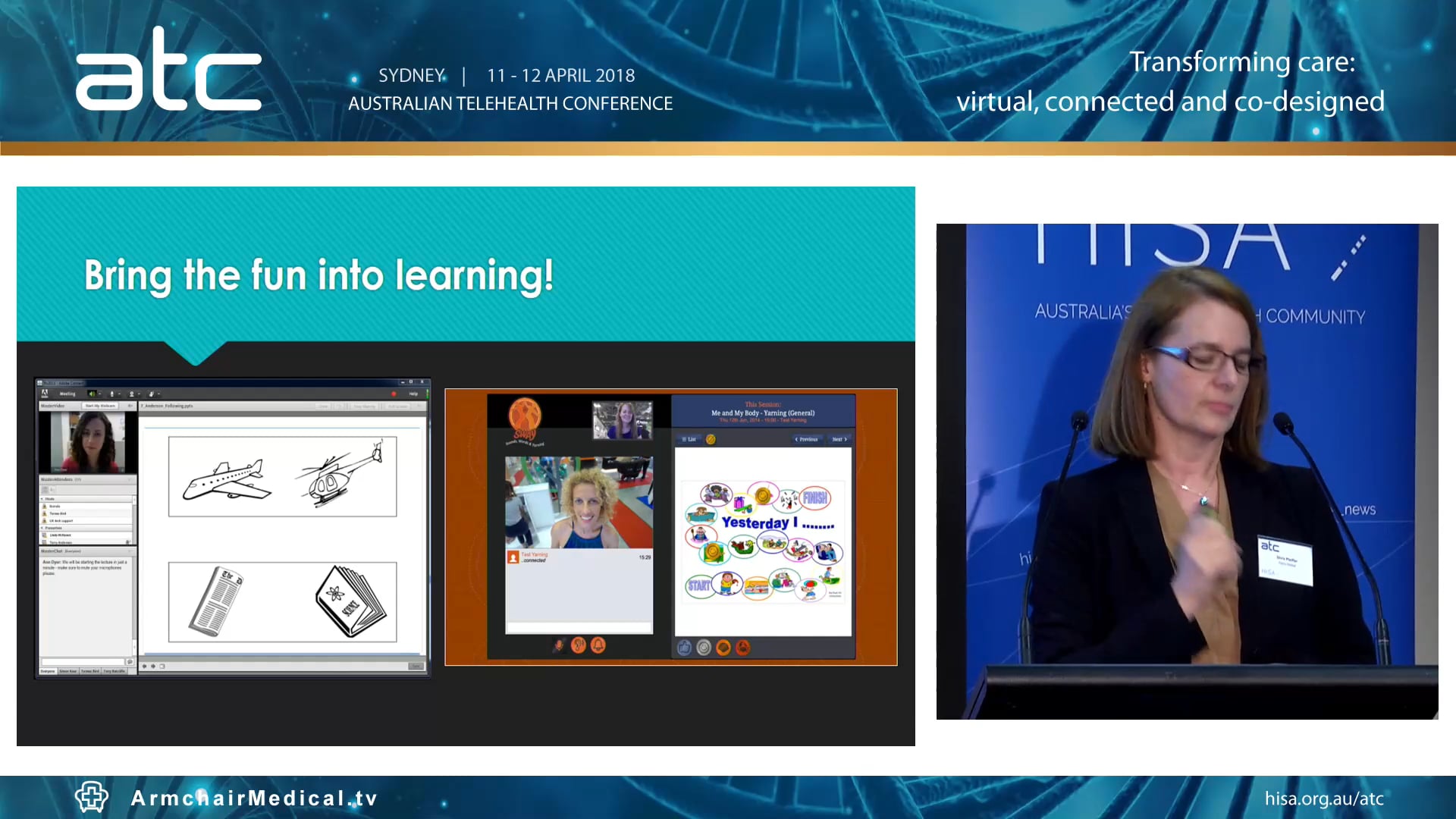
Task: Mute the speaker in the Adobe Connect toolbar
Action: (93, 394)
